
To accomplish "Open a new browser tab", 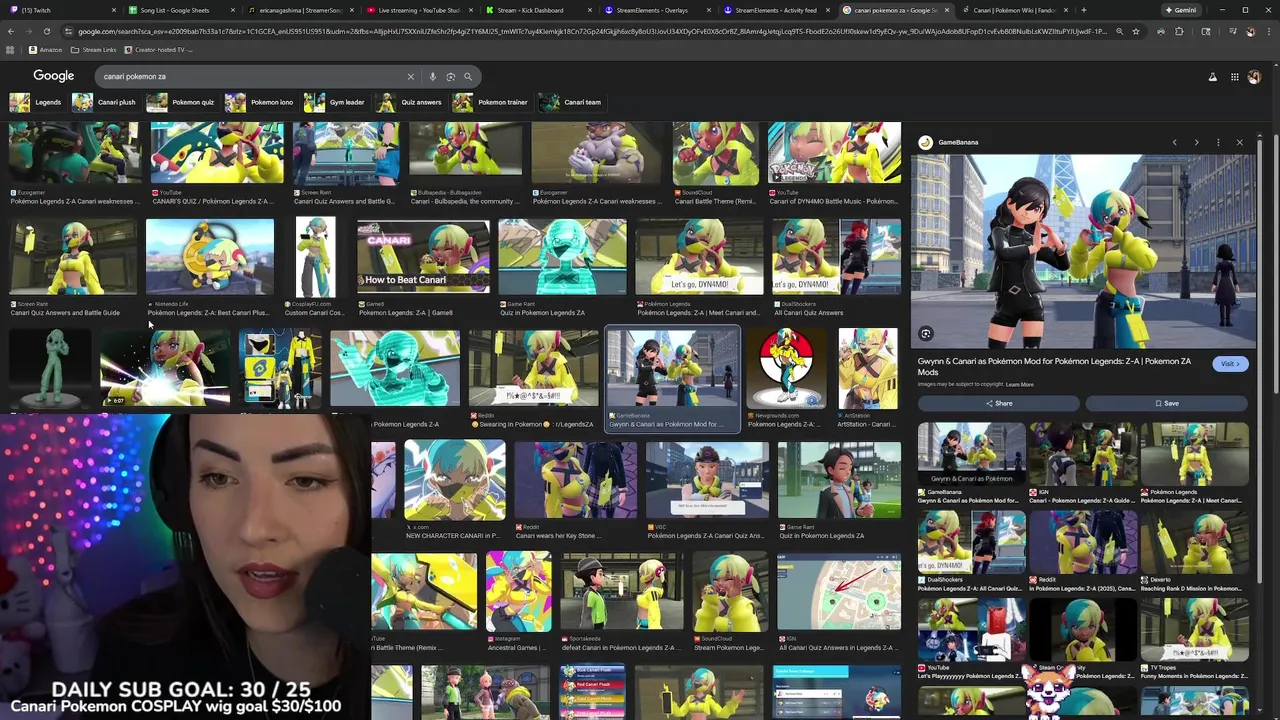I will pos(1084,10).
